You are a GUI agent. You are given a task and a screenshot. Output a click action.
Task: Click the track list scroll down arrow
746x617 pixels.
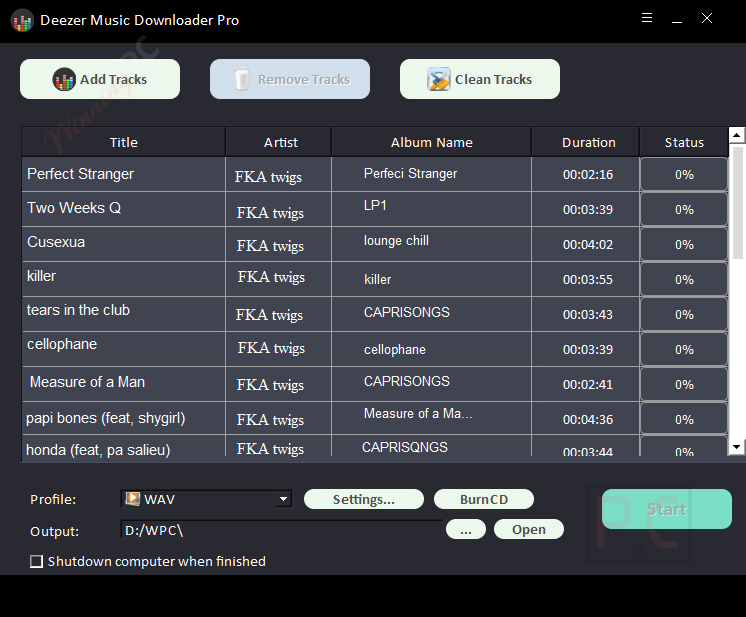pyautogui.click(x=736, y=447)
